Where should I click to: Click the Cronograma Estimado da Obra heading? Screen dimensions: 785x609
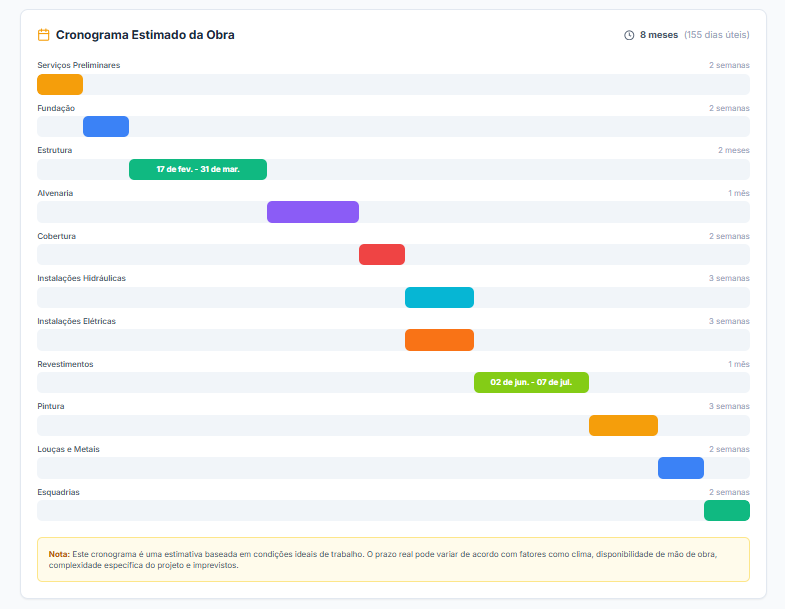point(146,35)
